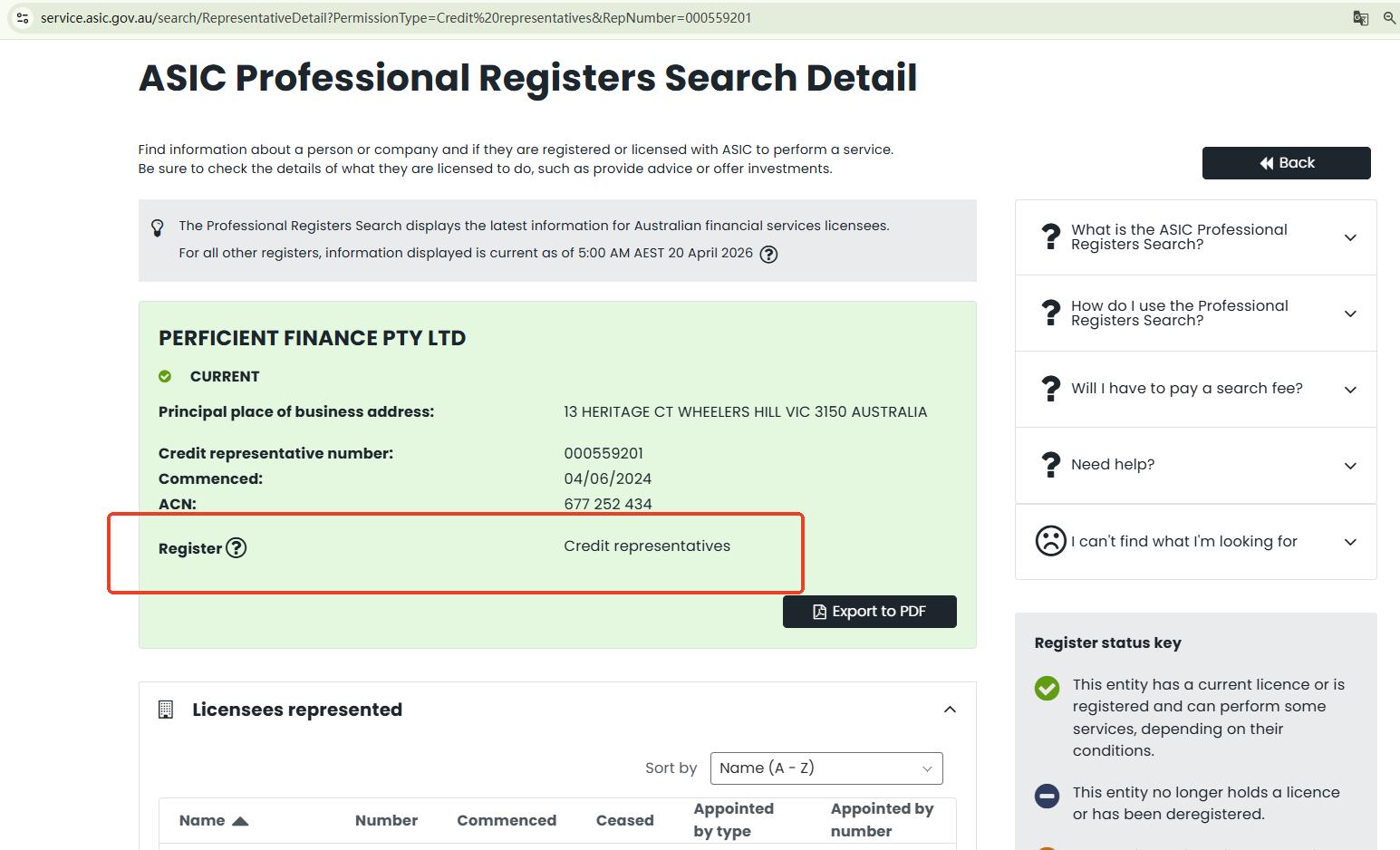Expand 'What is the ASIC Professional Registers Search?'
Image resolution: width=1400 pixels, height=850 pixels.
(x=1350, y=237)
